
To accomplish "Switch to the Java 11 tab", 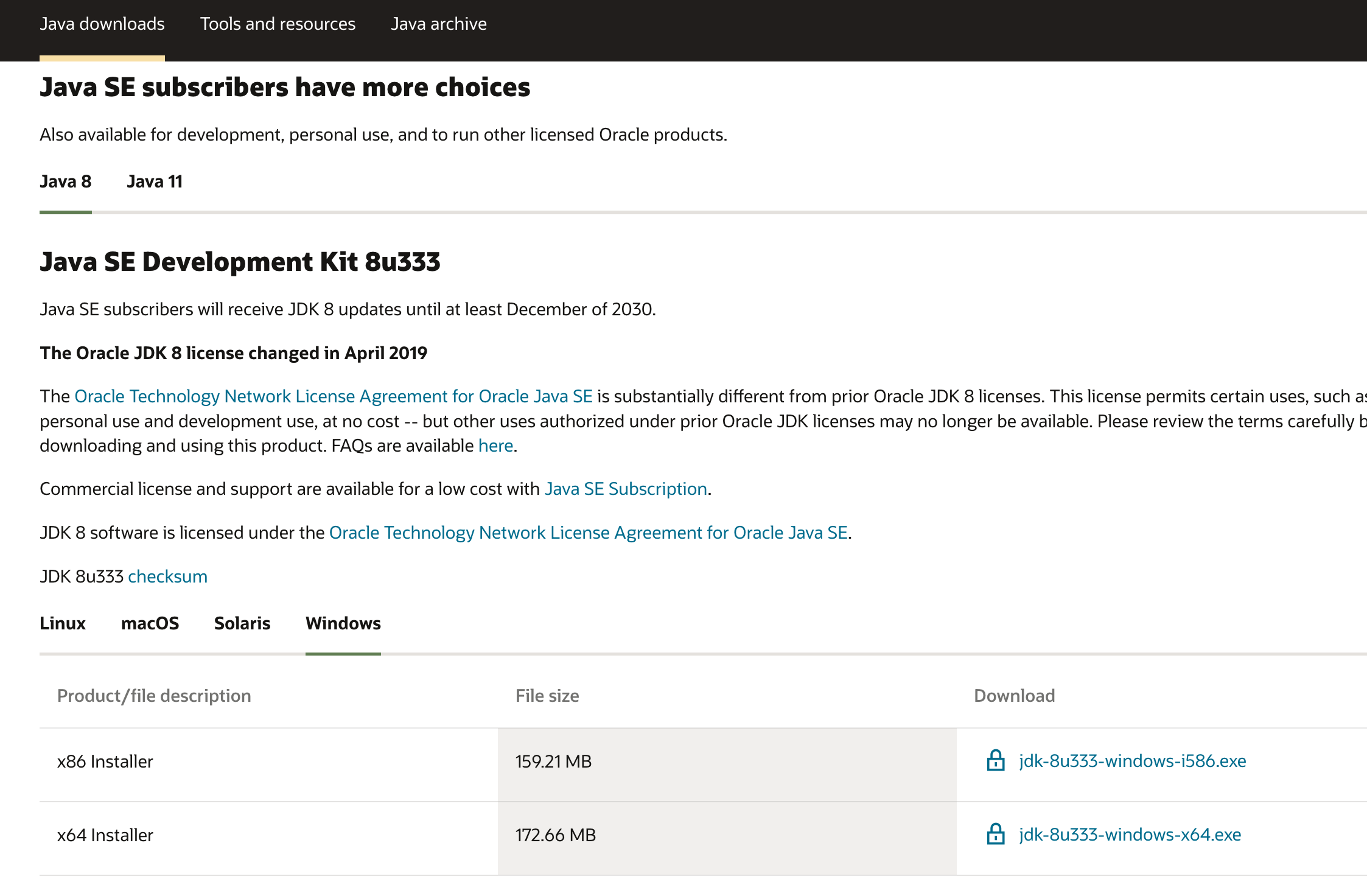I will pyautogui.click(x=155, y=182).
